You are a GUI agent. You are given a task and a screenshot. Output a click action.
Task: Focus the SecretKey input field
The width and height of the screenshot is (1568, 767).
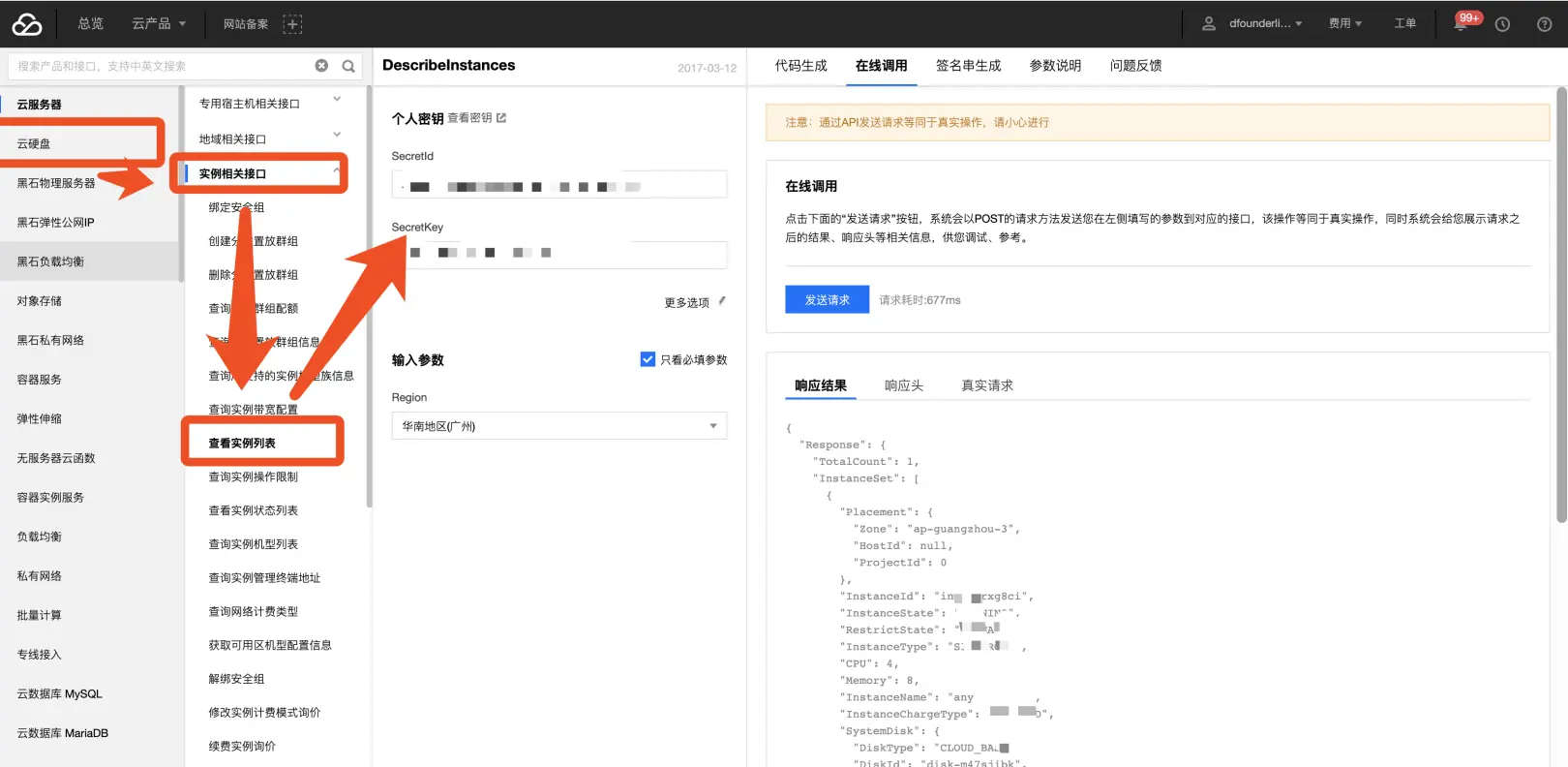559,254
